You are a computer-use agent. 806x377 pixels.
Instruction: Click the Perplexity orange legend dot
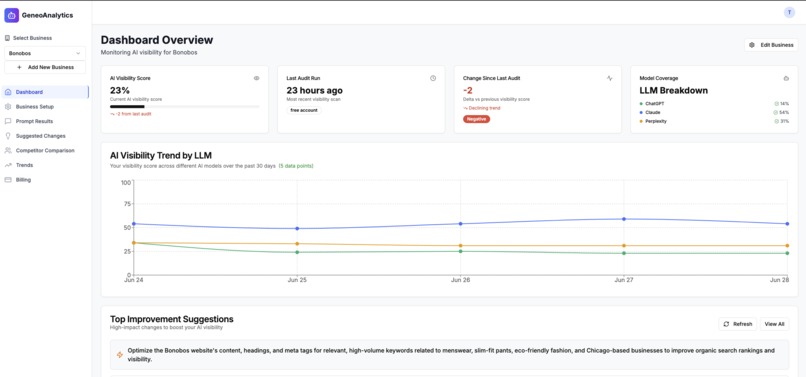tap(641, 121)
